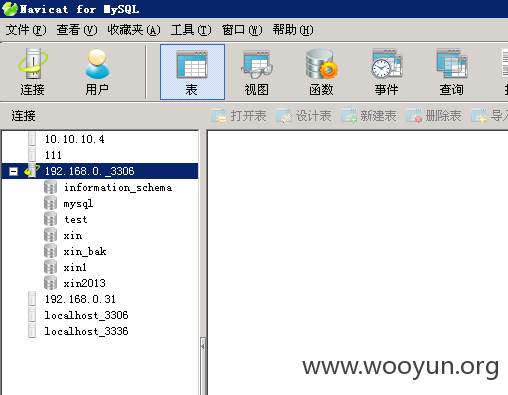Click server icon next to 192.168.0.31

click(x=32, y=299)
